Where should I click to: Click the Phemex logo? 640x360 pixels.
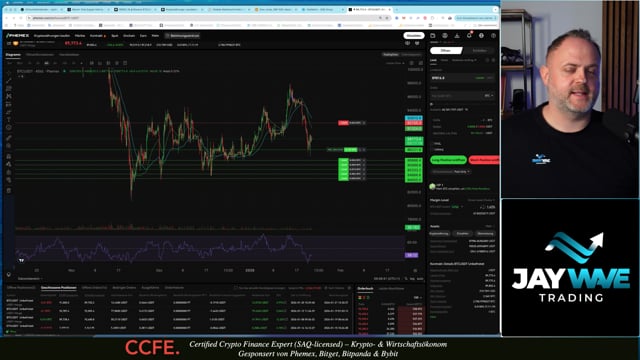[x=18, y=36]
